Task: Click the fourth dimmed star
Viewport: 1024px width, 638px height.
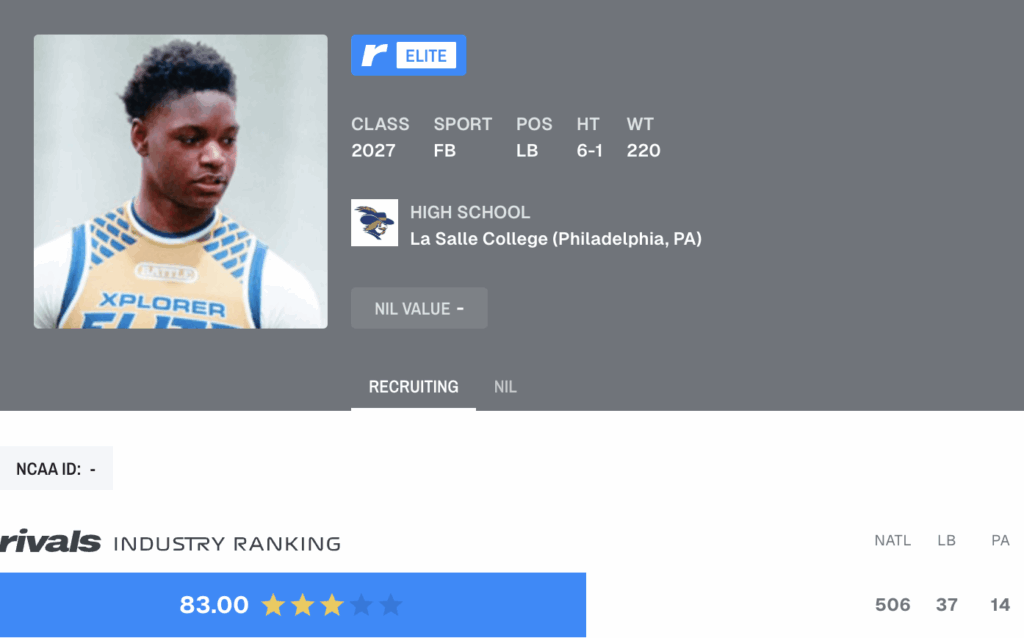Action: click(x=361, y=605)
